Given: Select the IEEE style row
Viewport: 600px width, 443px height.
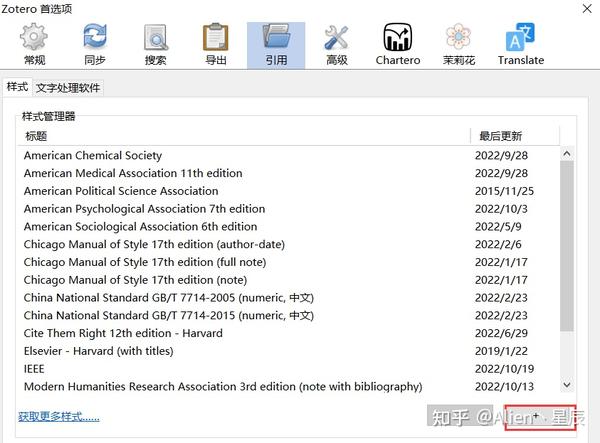Looking at the screenshot, I should pyautogui.click(x=288, y=369).
